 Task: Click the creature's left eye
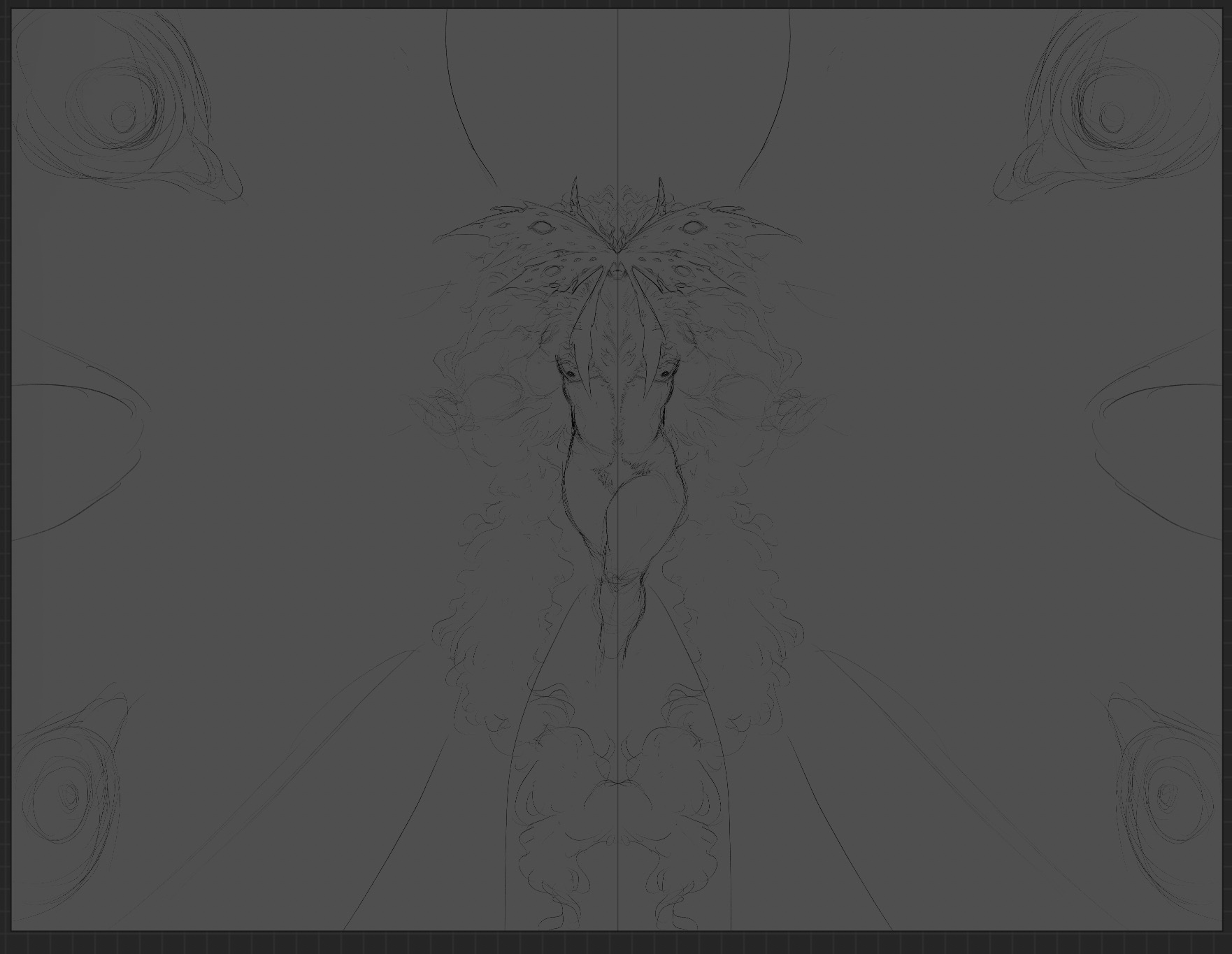[571, 375]
